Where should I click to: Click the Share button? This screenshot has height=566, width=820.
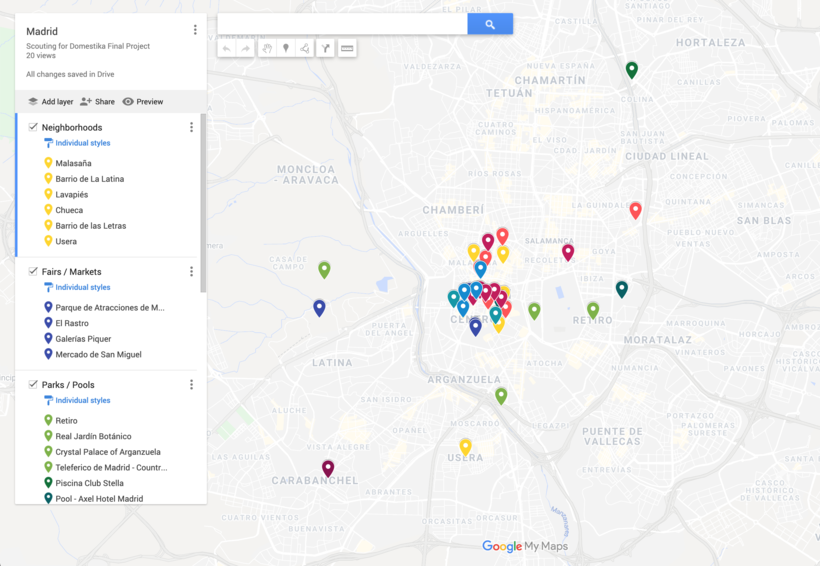[97, 101]
